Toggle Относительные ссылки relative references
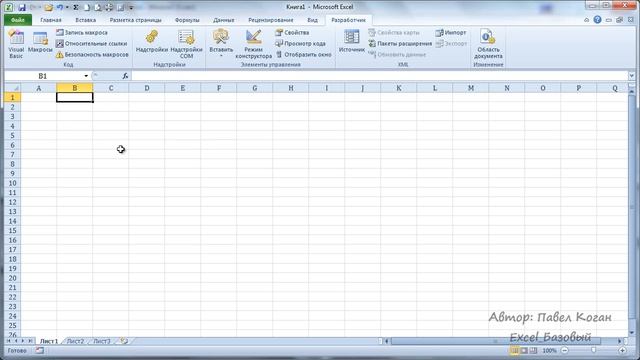 91,43
